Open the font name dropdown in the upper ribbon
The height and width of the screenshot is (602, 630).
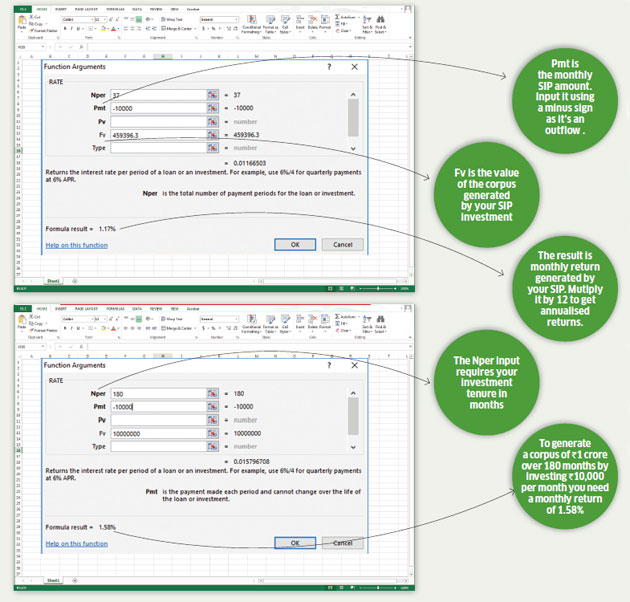point(90,18)
